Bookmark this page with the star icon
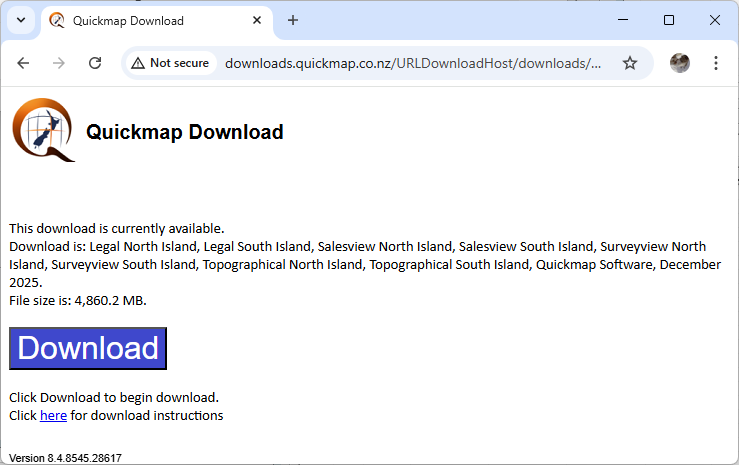Viewport: 739px width, 465px height. [x=630, y=63]
